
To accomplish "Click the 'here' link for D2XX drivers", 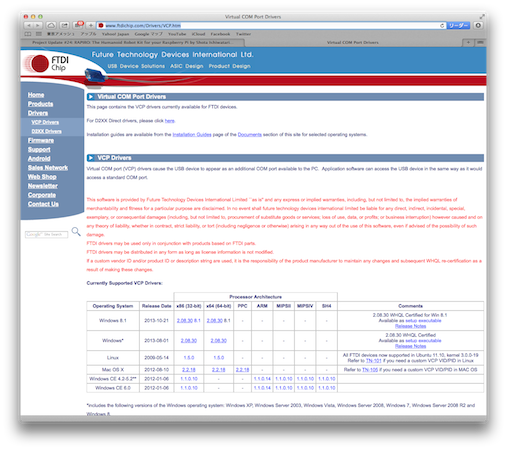I will (170, 121).
